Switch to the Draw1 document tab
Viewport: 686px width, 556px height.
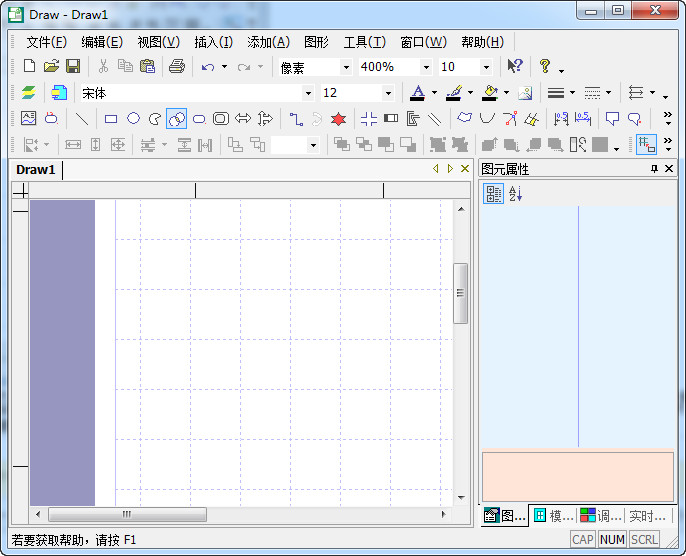pos(36,170)
